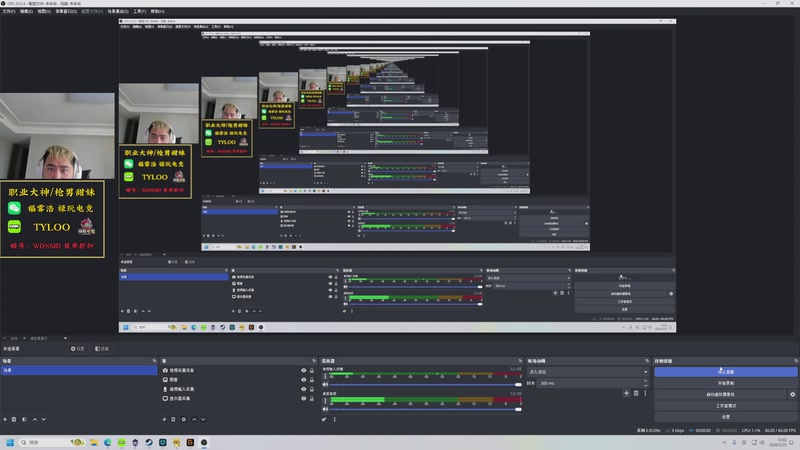
Task: Click source Properties button in source toolbar
Action: 78,349
